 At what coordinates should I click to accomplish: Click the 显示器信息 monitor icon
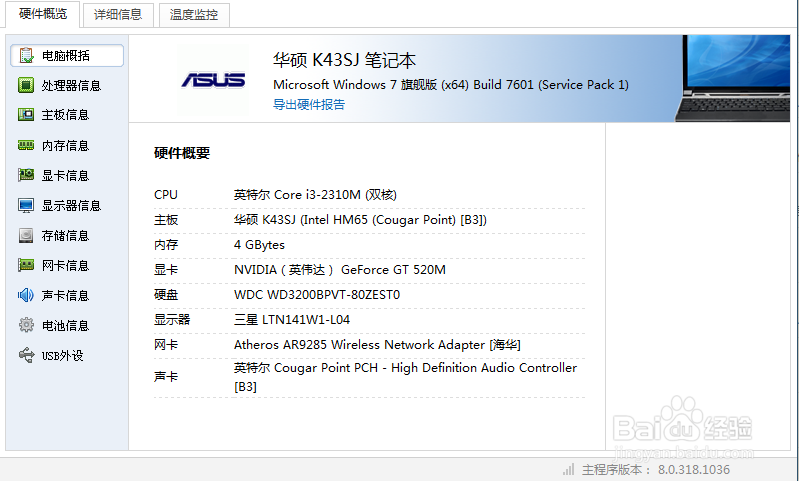click(26, 205)
